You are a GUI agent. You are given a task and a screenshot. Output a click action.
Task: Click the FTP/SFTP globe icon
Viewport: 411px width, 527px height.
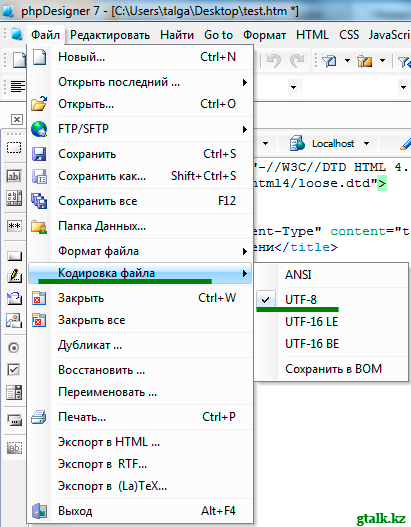(x=39, y=129)
